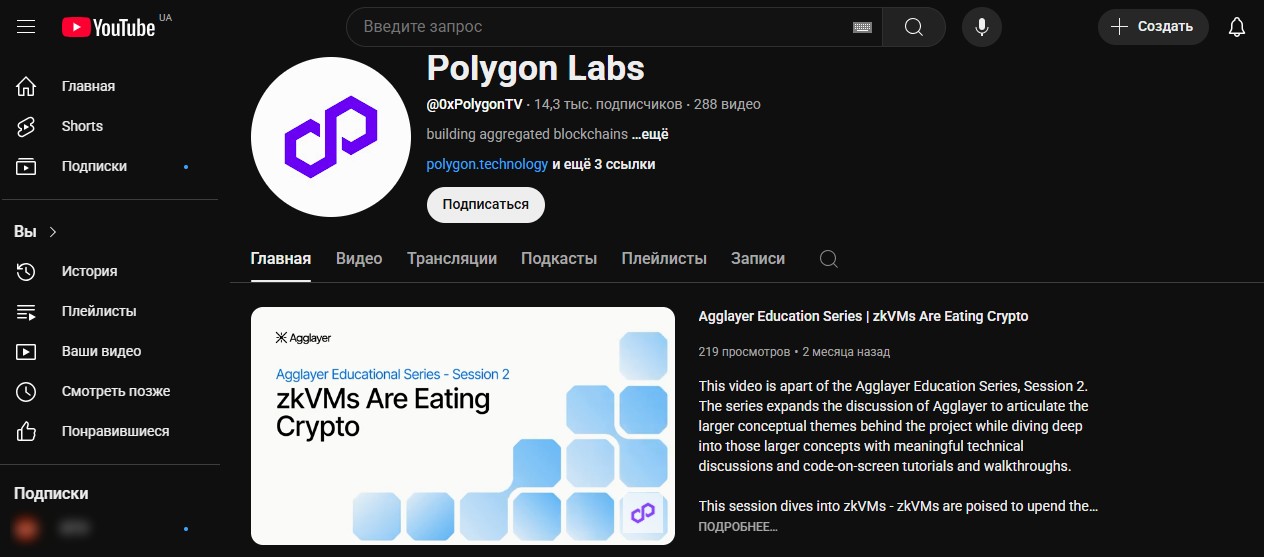Screen dimensions: 1264x557
Task: Go to Shorts in sidebar
Action: coord(82,126)
